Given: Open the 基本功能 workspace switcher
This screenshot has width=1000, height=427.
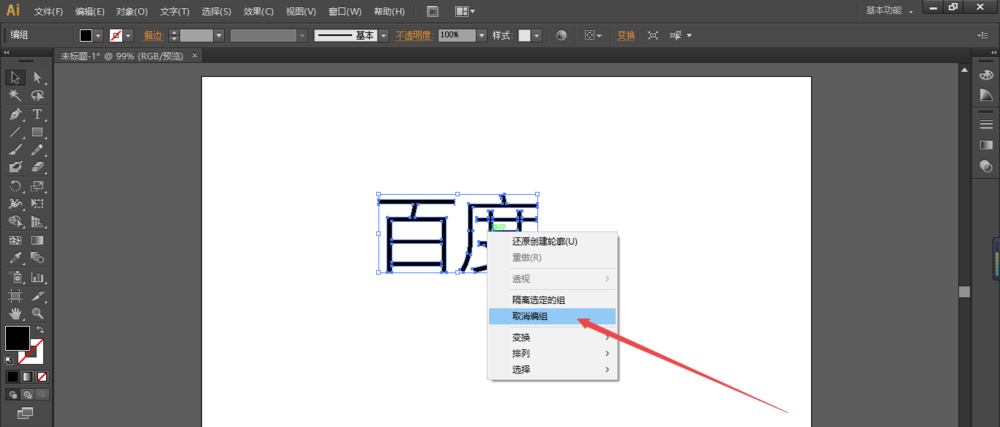Looking at the screenshot, I should [x=890, y=11].
